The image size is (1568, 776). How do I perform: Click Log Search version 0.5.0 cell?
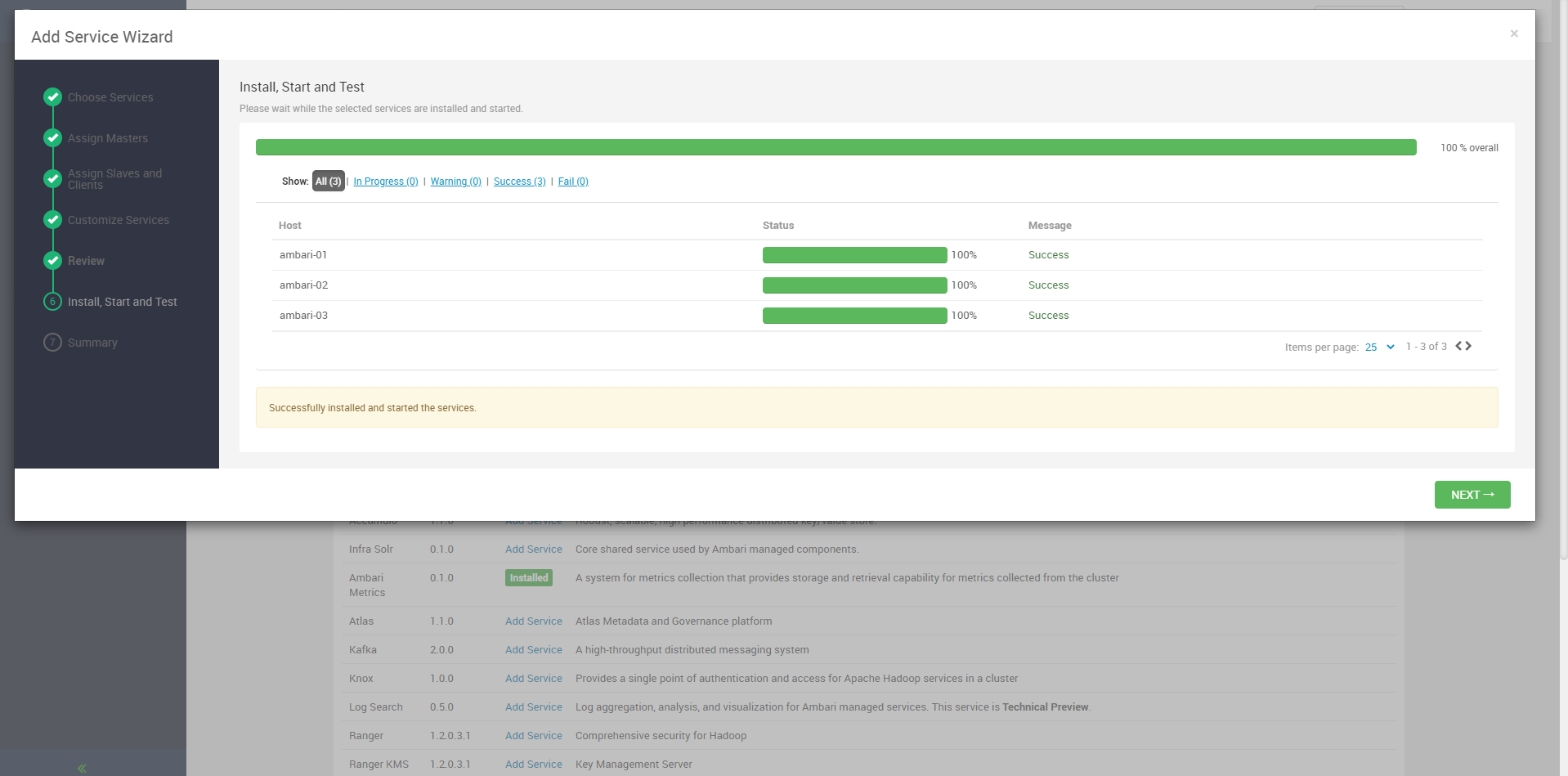pos(441,707)
